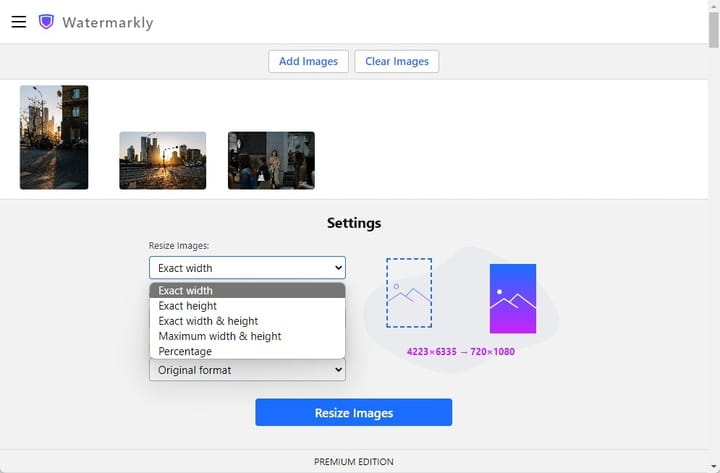Choose the Exact height option
The width and height of the screenshot is (720, 473).
tap(247, 306)
